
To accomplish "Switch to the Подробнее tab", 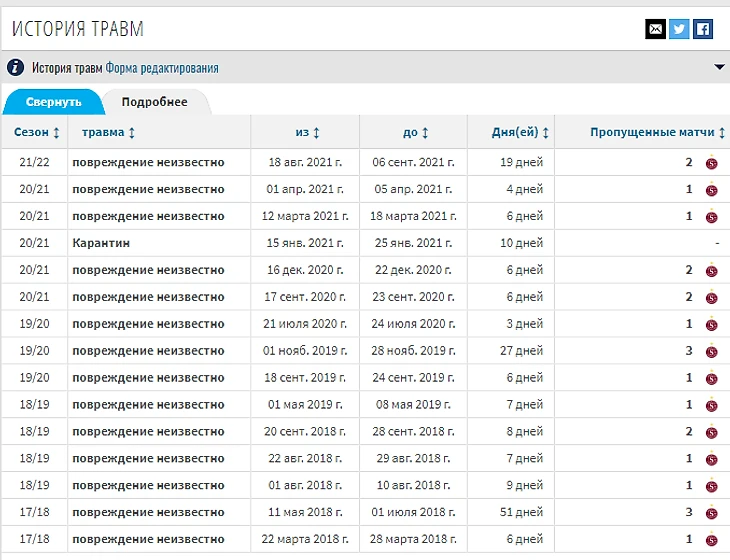I will (x=154, y=102).
